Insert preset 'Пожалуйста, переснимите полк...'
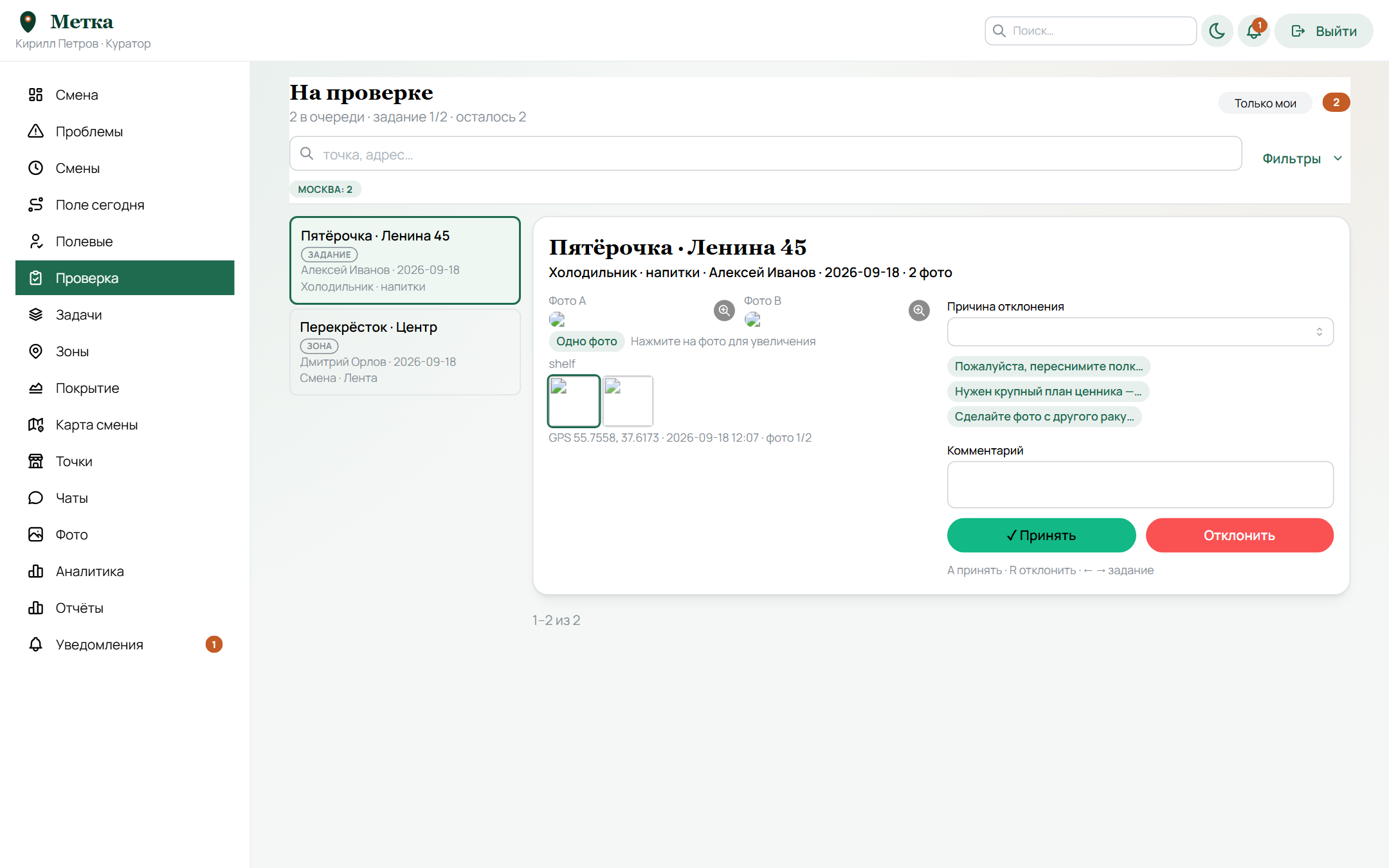 [x=1049, y=366]
